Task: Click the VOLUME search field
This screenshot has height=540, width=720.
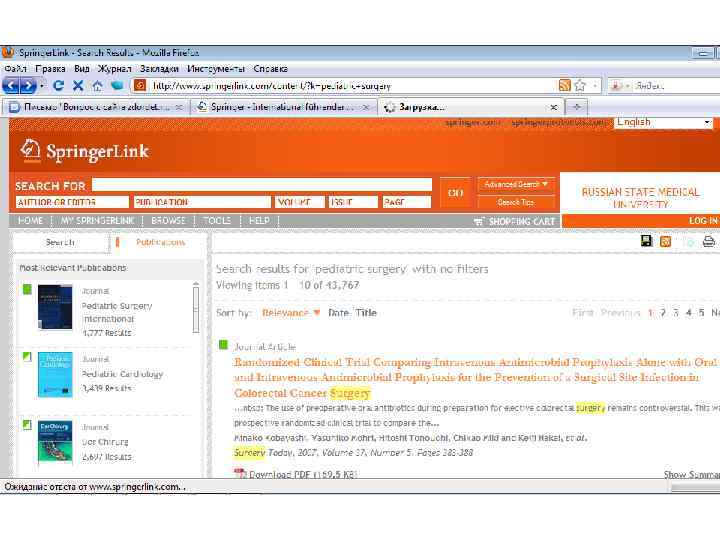Action: click(x=299, y=202)
